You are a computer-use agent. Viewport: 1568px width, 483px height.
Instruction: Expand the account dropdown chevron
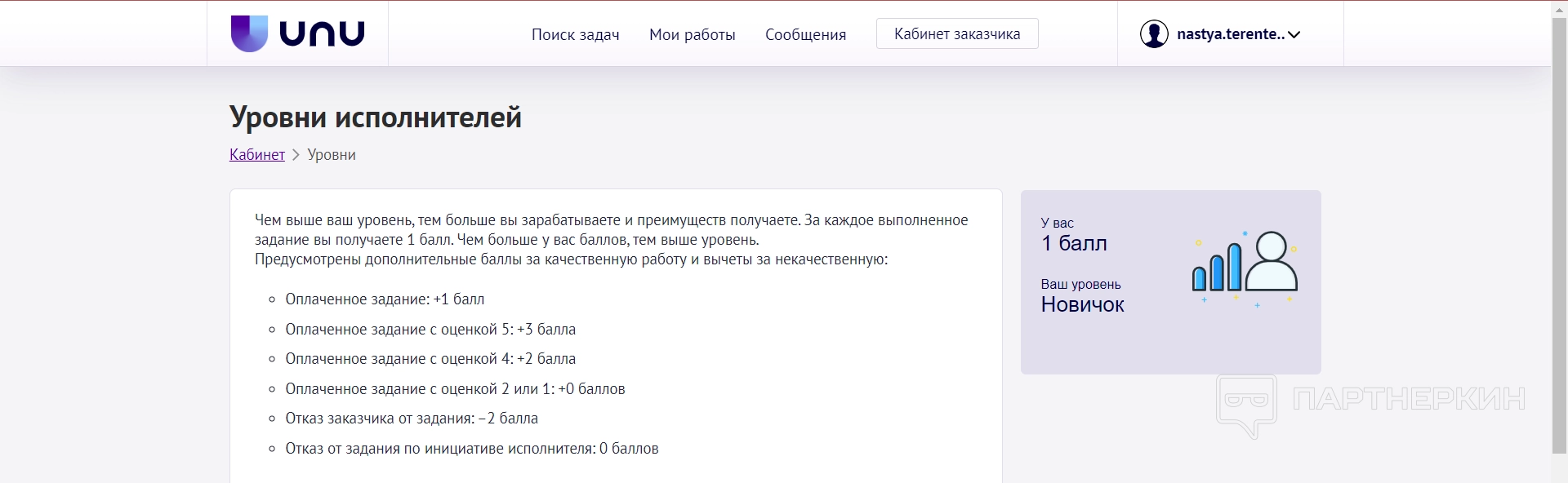point(1294,34)
